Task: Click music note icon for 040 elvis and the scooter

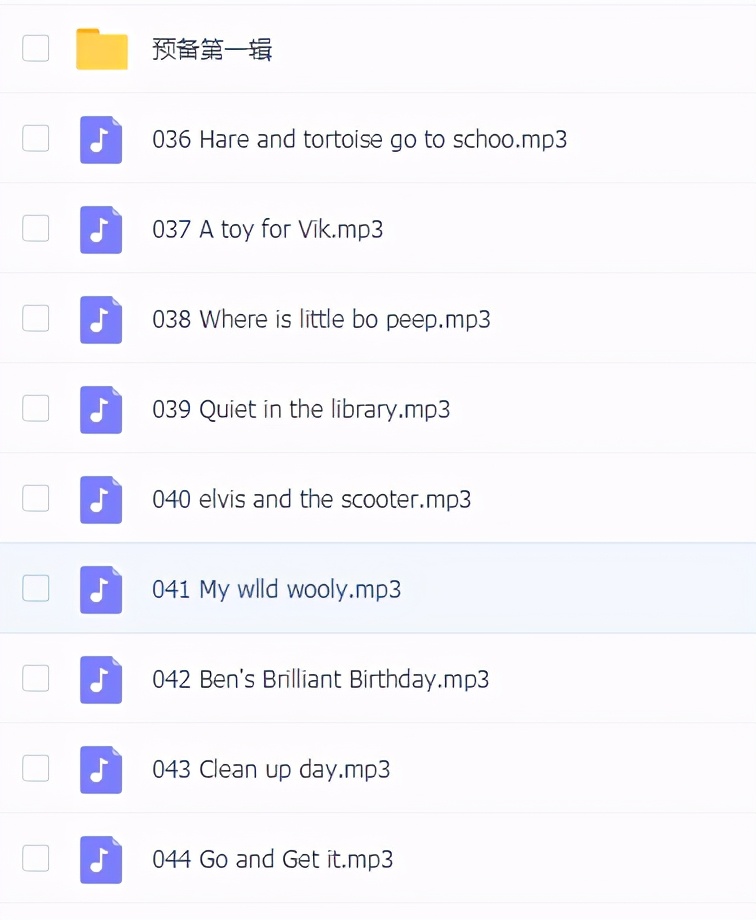Action: (101, 499)
